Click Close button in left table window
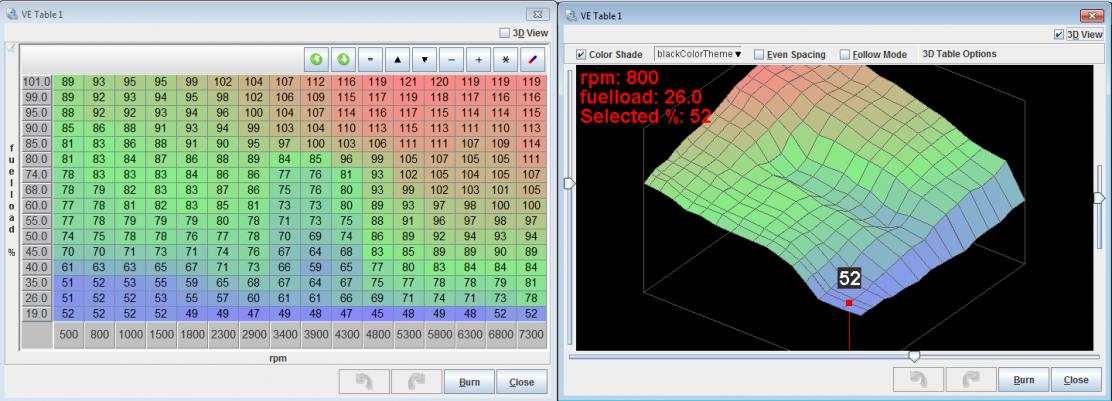Viewport: 1112px width, 401px height. (x=521, y=381)
